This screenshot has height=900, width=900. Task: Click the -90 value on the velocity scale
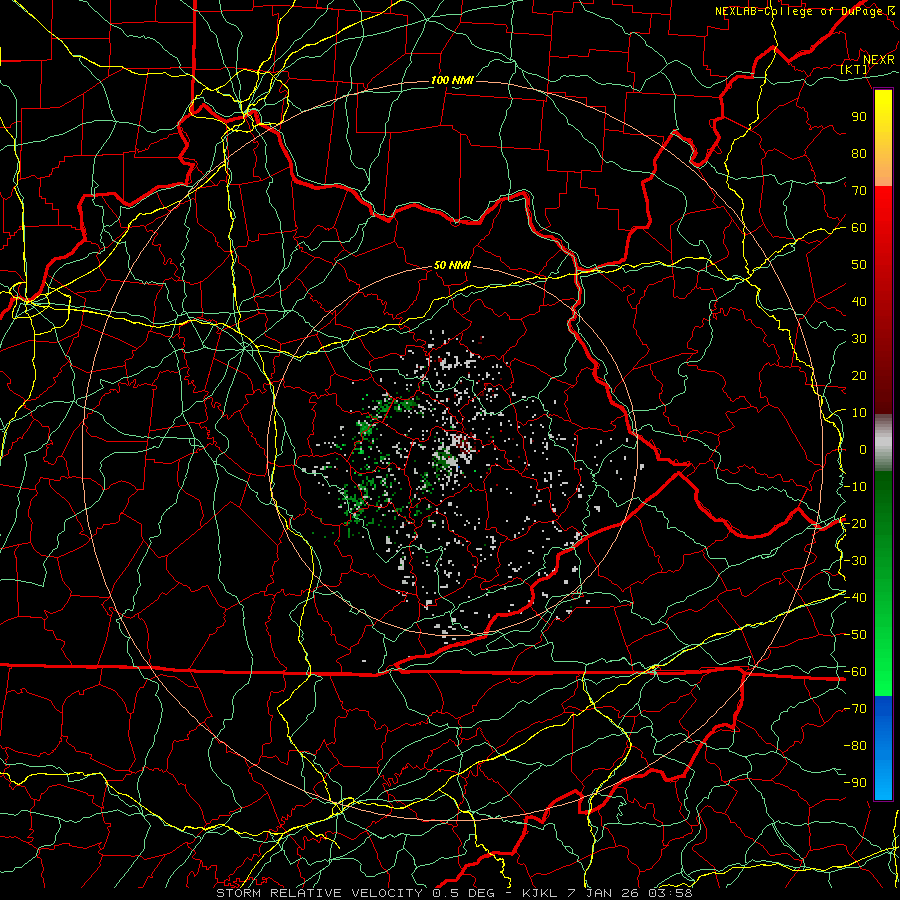855,783
